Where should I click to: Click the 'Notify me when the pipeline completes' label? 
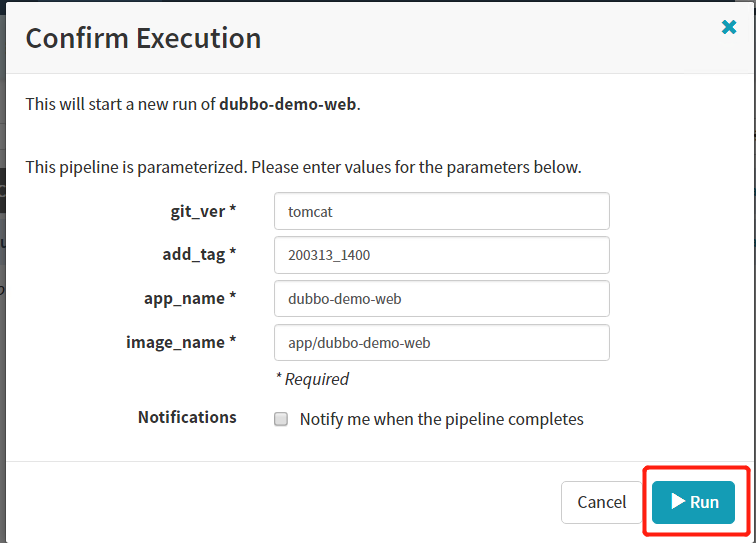point(441,419)
